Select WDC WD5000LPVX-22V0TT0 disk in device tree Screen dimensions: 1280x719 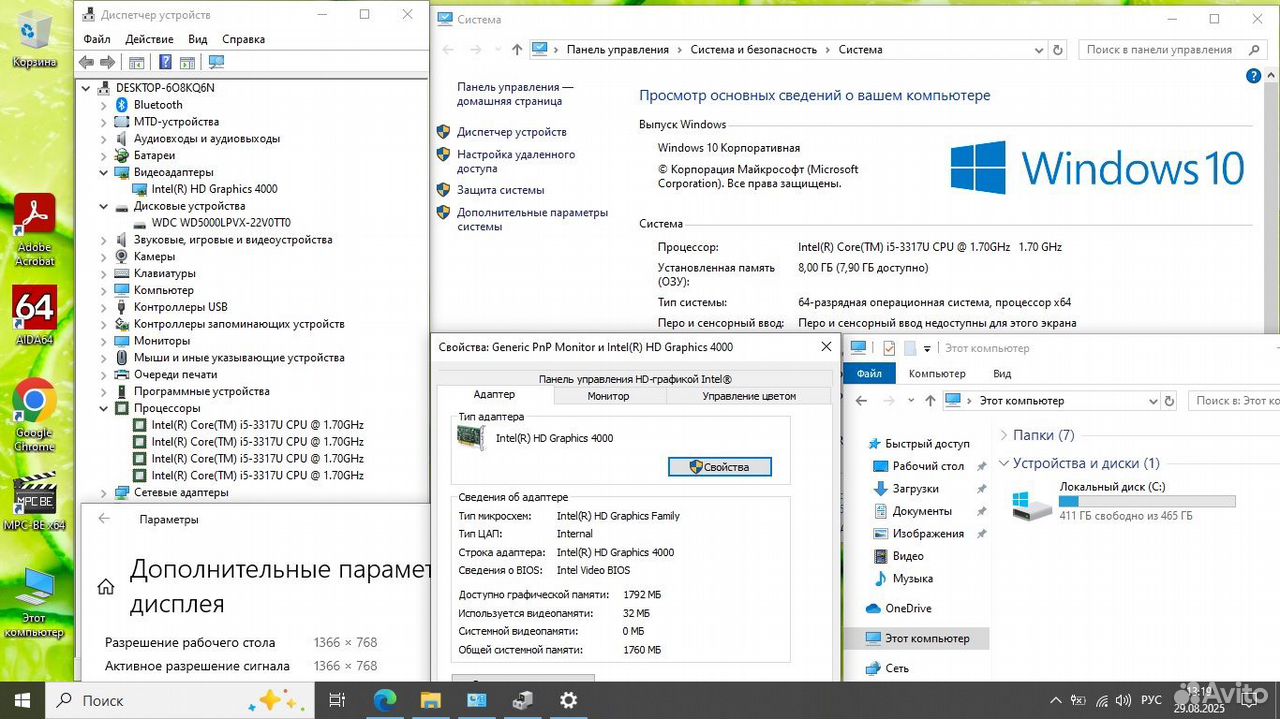pos(221,223)
